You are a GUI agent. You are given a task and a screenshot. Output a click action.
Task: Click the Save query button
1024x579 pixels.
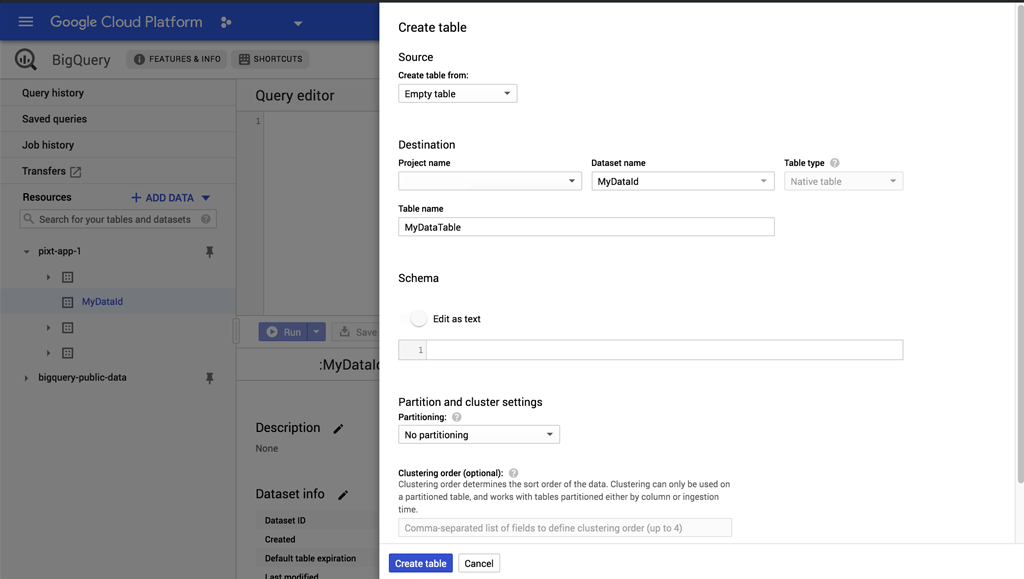pyautogui.click(x=355, y=332)
